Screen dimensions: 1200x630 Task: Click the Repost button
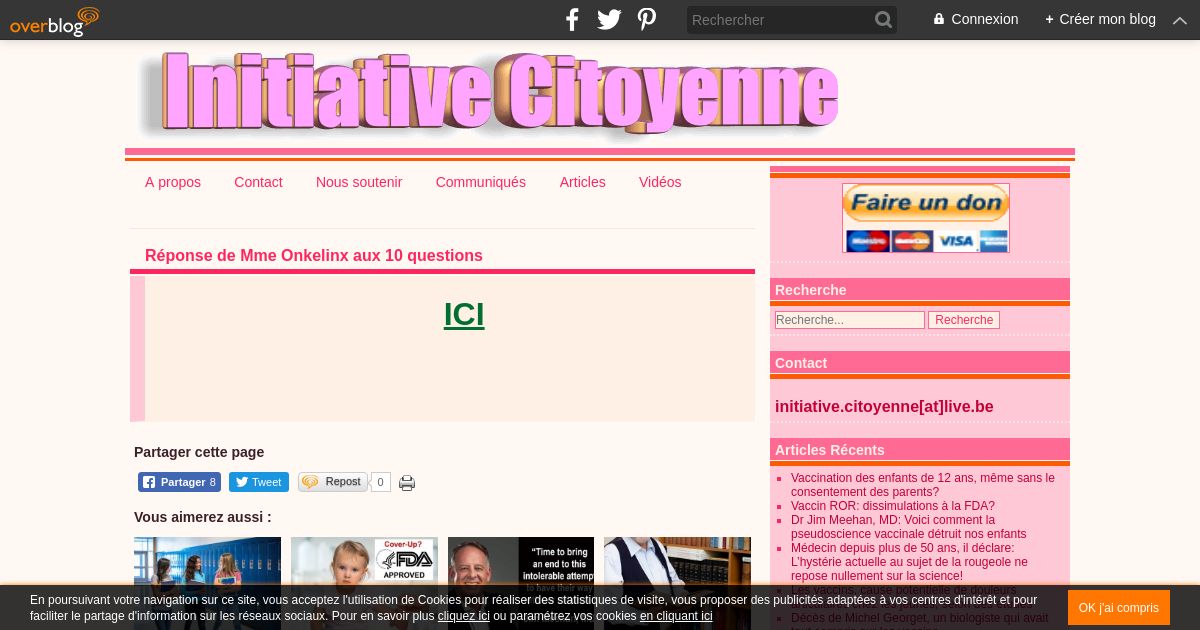pos(333,482)
